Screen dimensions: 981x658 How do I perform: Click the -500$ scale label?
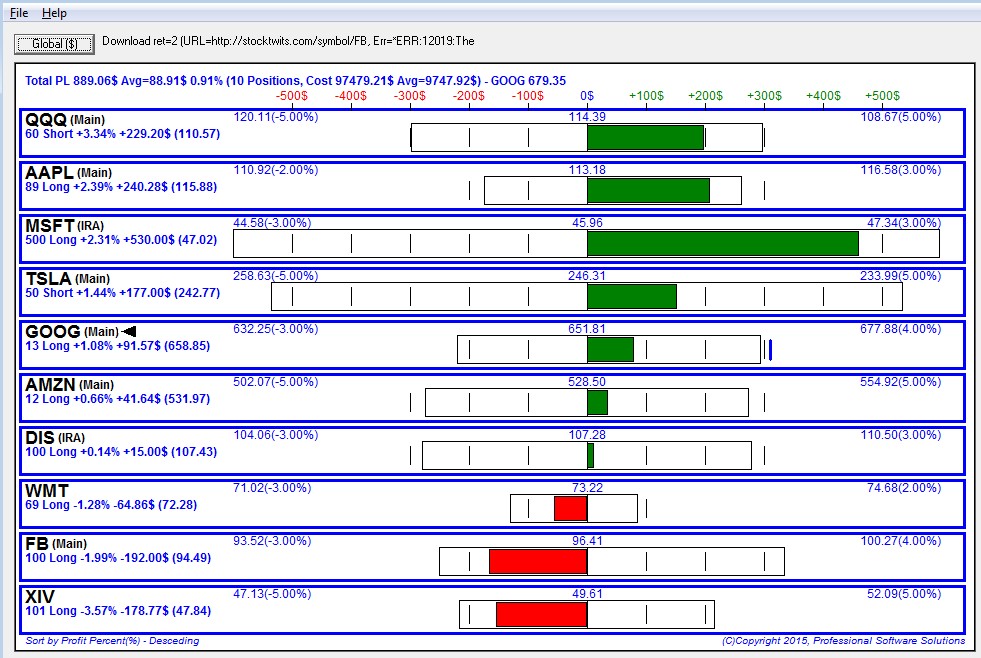coord(292,96)
